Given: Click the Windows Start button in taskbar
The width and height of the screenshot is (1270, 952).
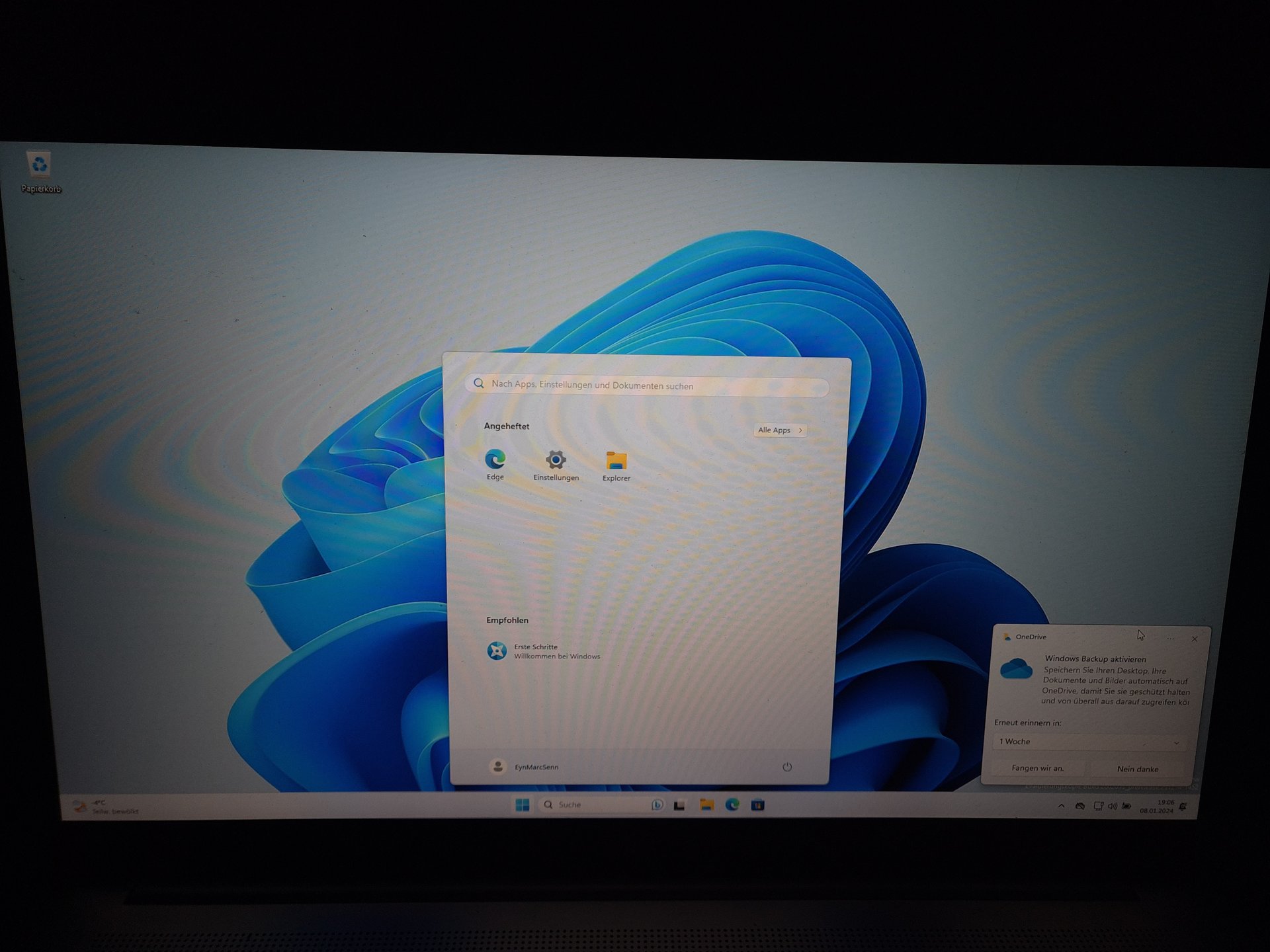Looking at the screenshot, I should point(522,805).
